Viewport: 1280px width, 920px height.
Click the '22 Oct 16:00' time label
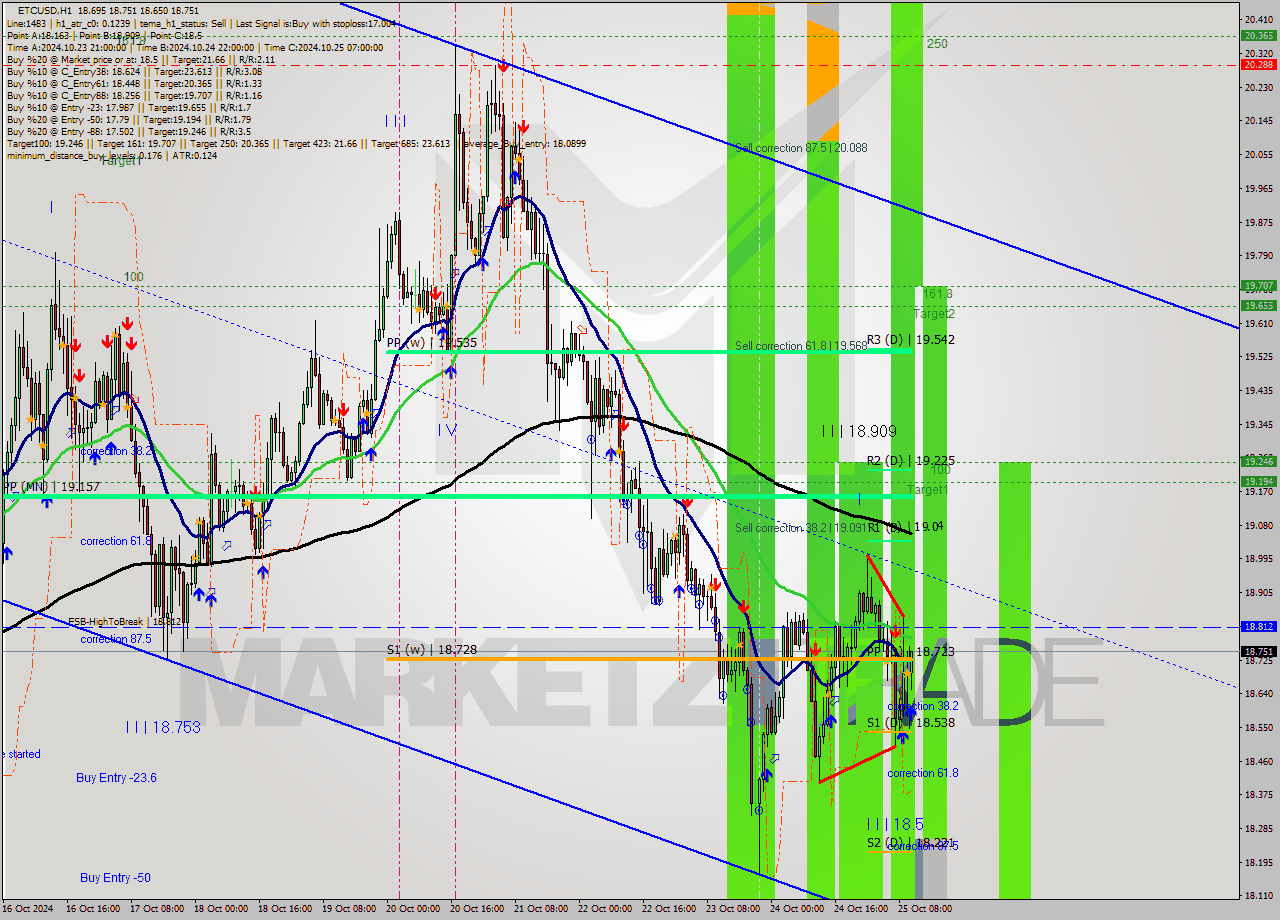(668, 909)
